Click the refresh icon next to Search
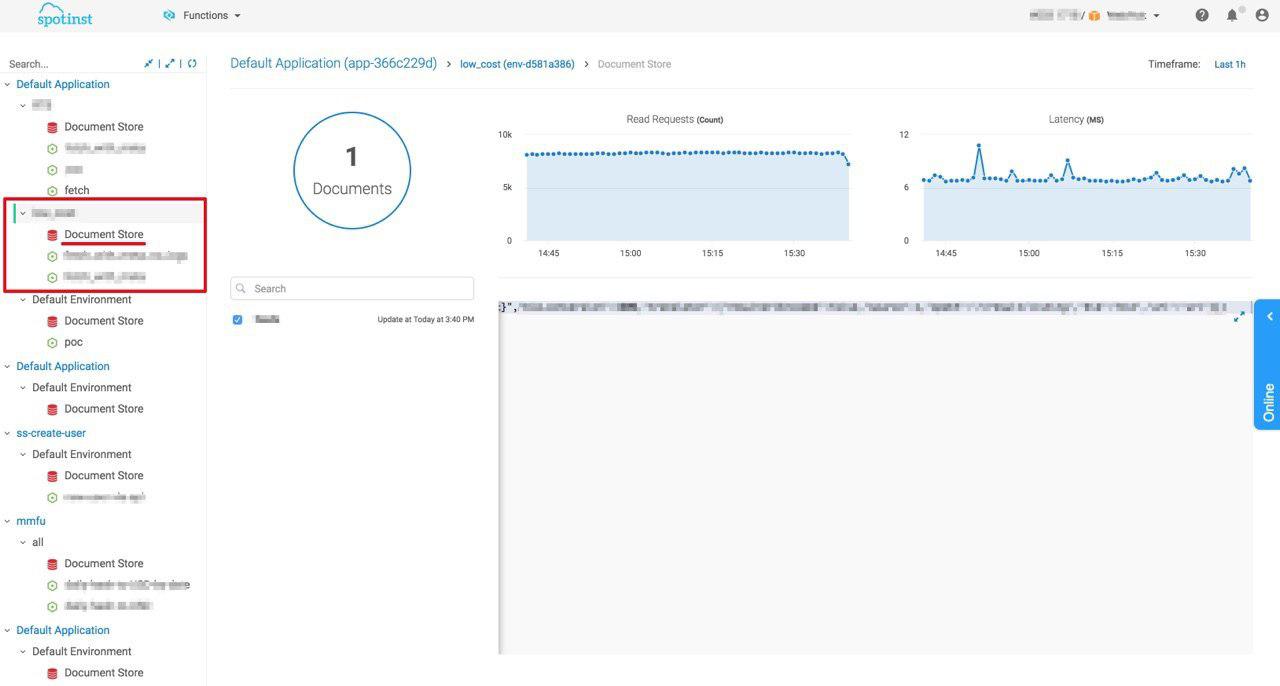This screenshot has width=1280, height=686. point(191,61)
